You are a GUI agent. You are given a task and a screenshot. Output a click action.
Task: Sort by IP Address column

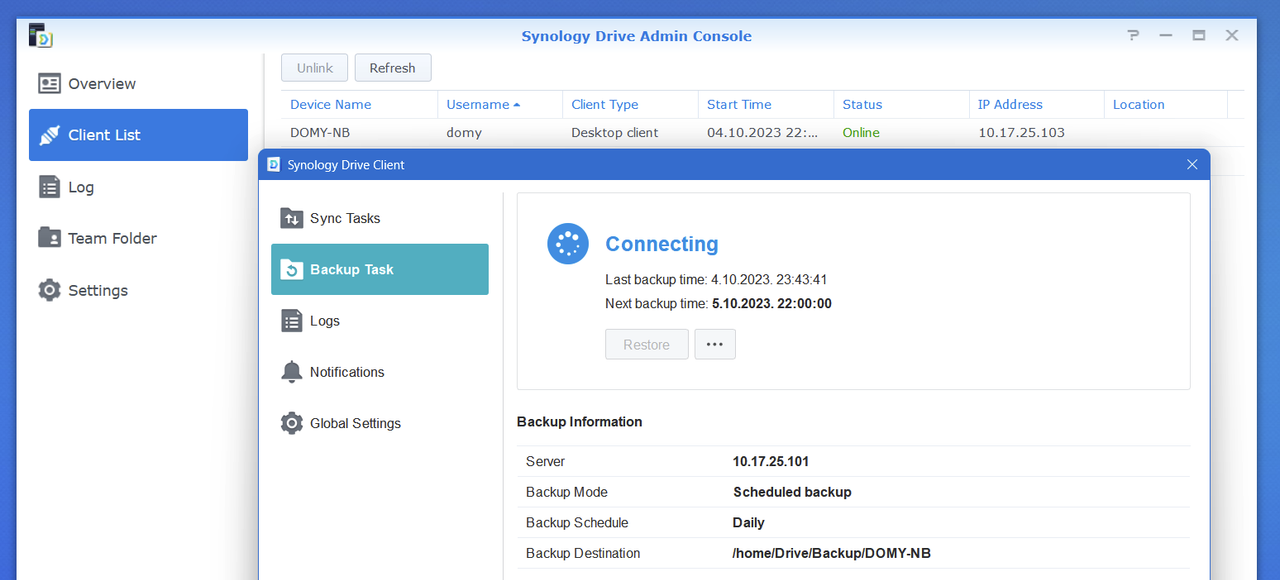(x=1037, y=104)
